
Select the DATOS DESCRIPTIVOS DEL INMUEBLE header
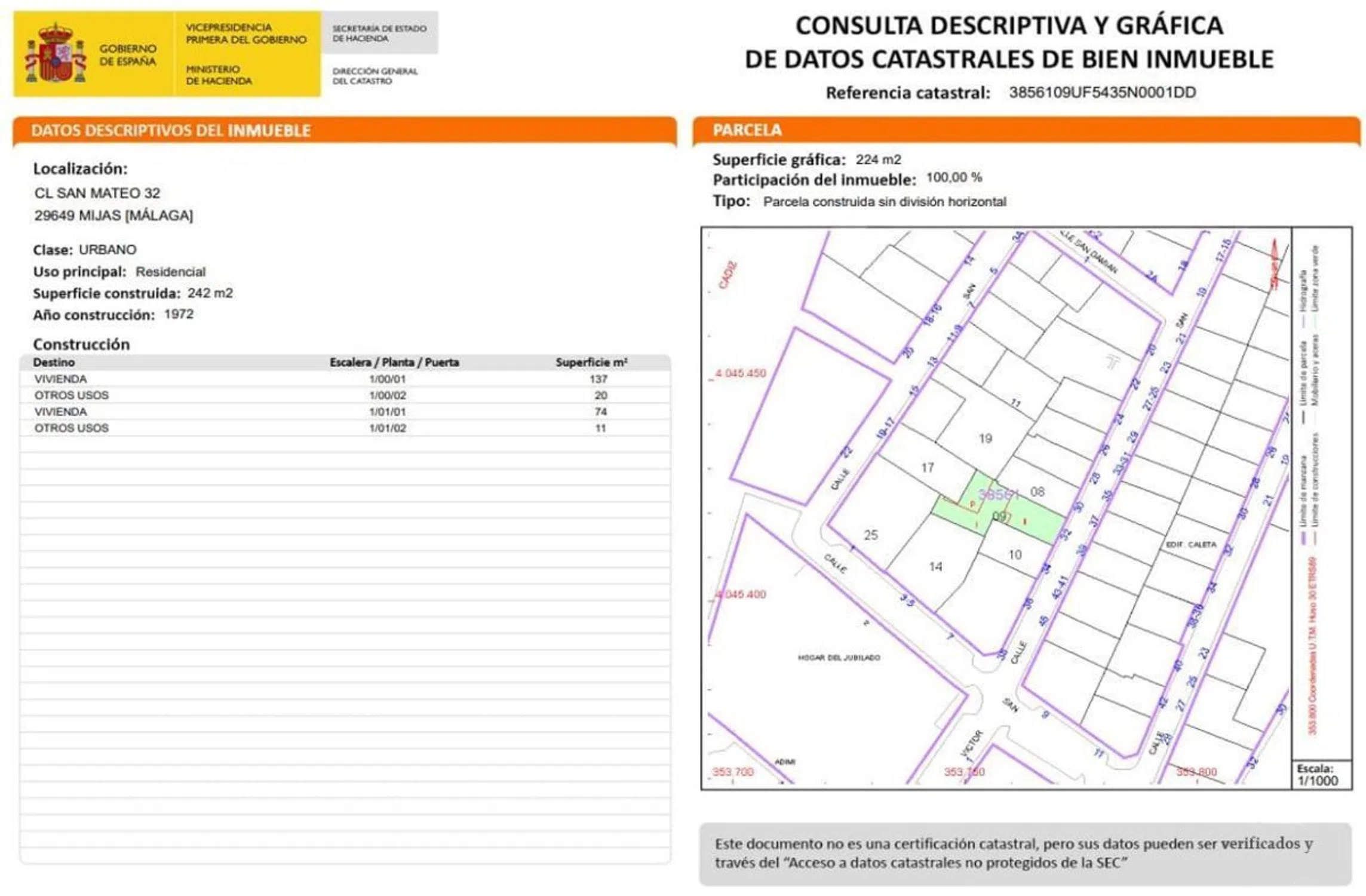click(171, 130)
